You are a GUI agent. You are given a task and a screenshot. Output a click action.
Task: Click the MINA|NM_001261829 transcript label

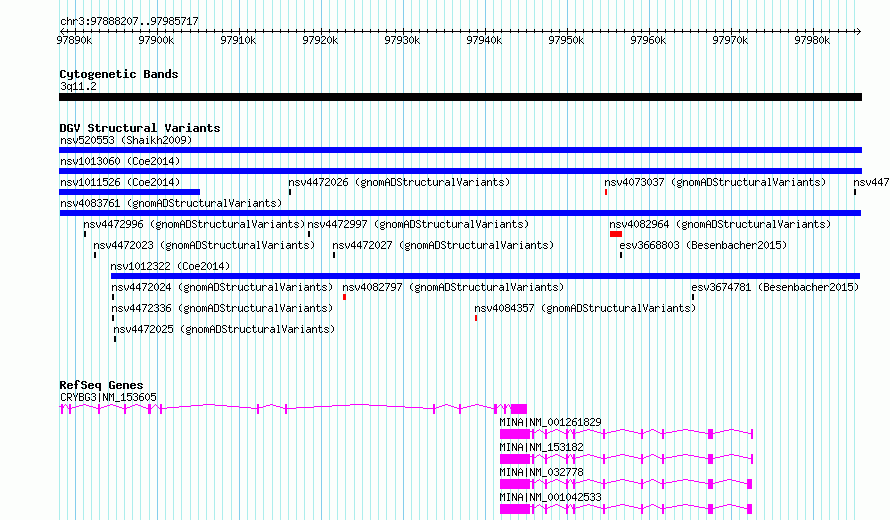coord(550,422)
